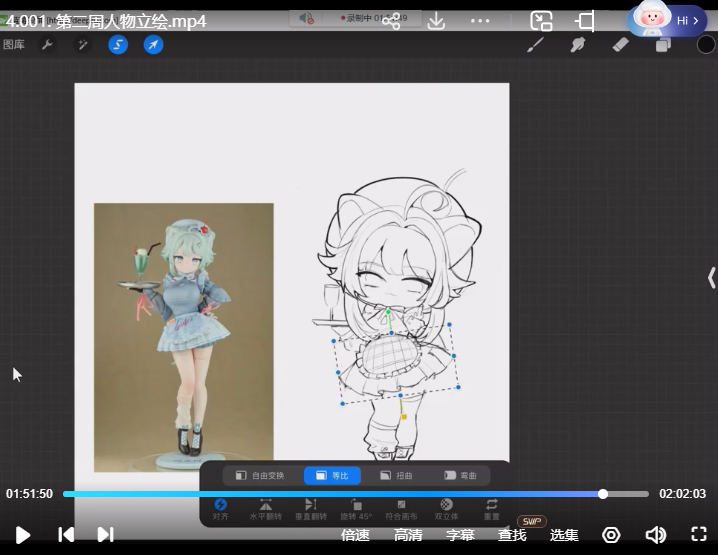718x555 pixels.
Task: Open the Procreate layers panel icon
Action: (663, 45)
